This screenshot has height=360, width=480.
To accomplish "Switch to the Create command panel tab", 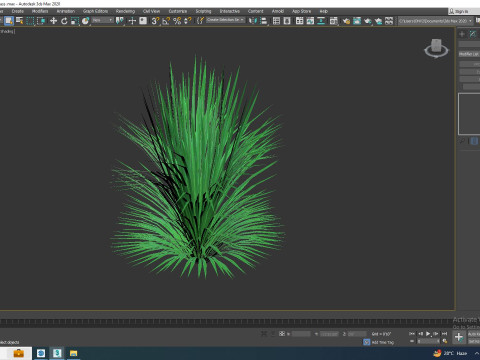I will coord(462,34).
